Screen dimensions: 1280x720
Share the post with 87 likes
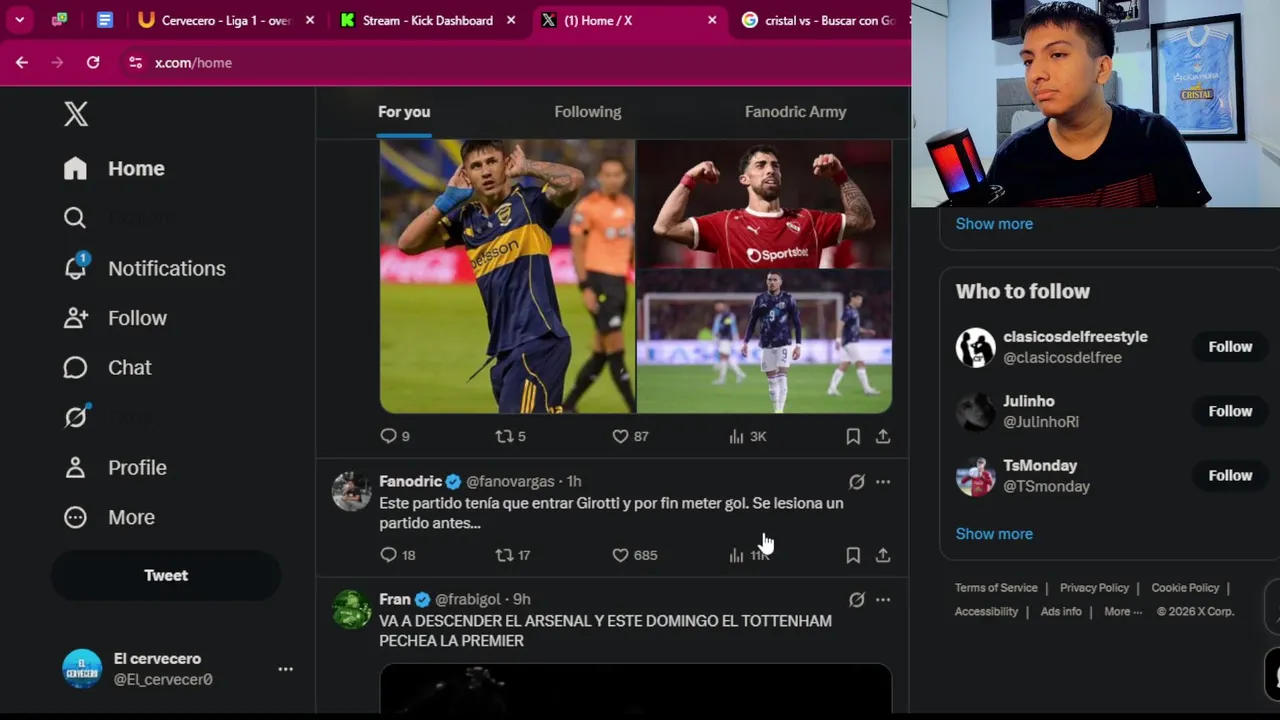[x=883, y=436]
